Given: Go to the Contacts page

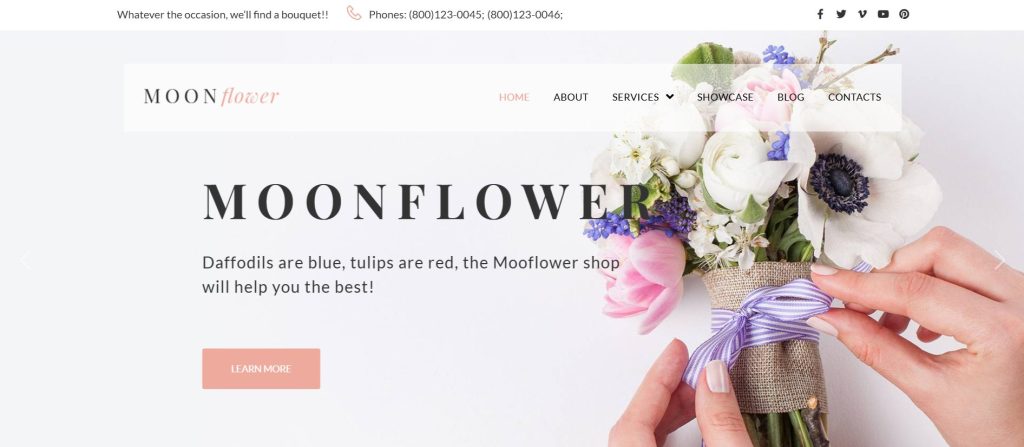Looking at the screenshot, I should (x=854, y=97).
